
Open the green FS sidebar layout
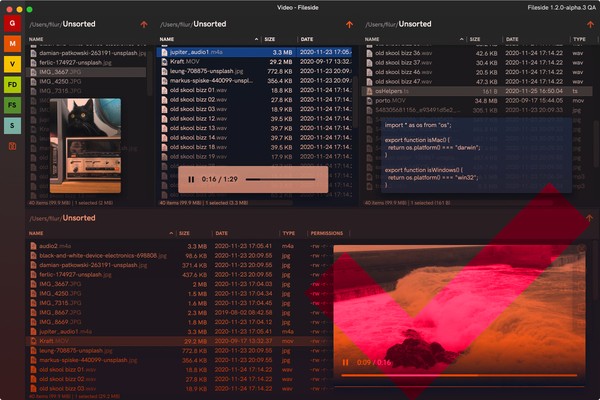[12, 105]
